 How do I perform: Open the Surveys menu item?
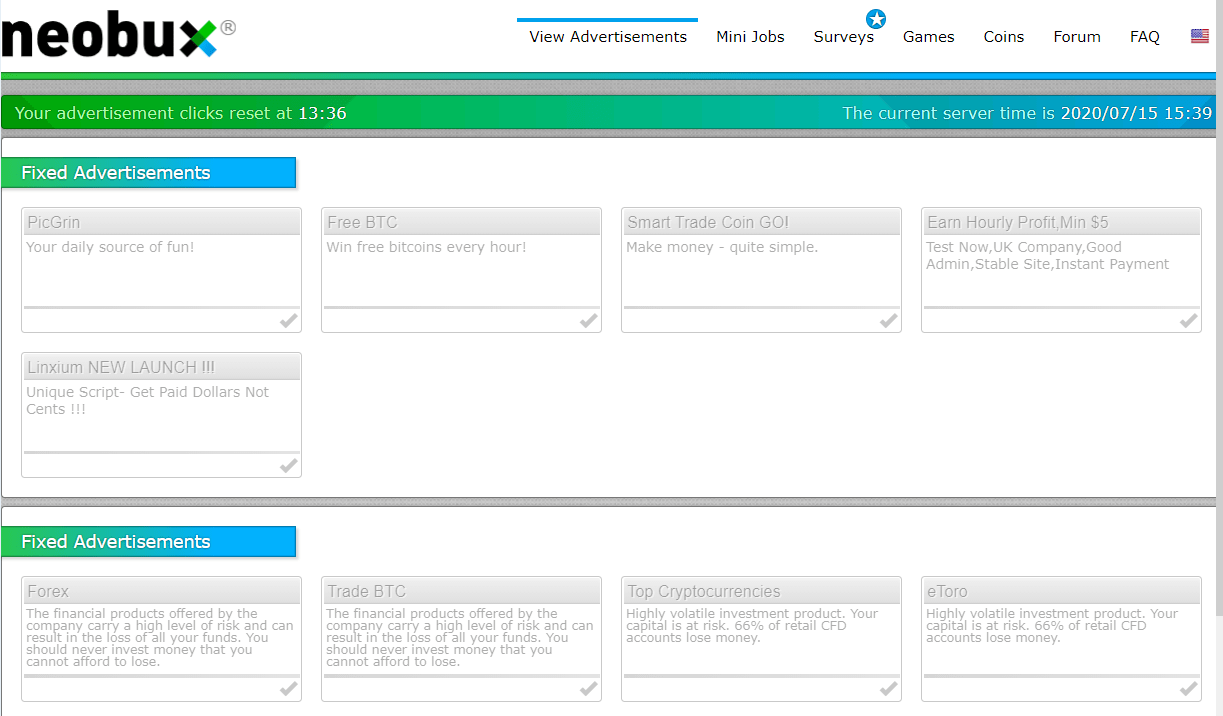[843, 37]
